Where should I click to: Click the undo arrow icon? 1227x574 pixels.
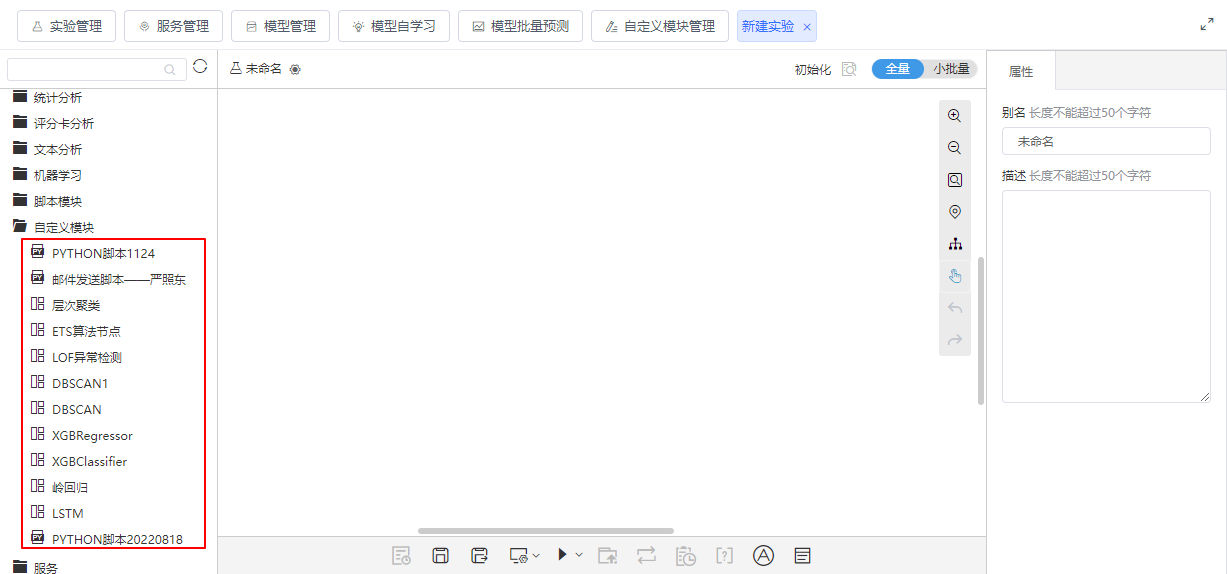click(x=954, y=308)
